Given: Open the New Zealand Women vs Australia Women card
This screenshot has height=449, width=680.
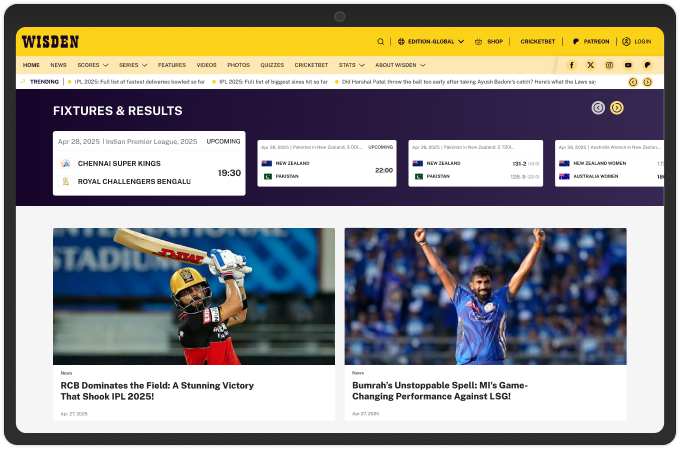Looking at the screenshot, I should (609, 163).
